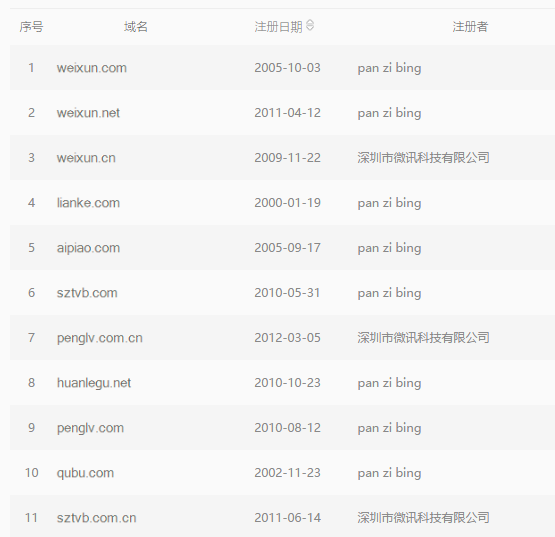Click row number 4
This screenshot has height=537, width=555.
tap(32, 202)
